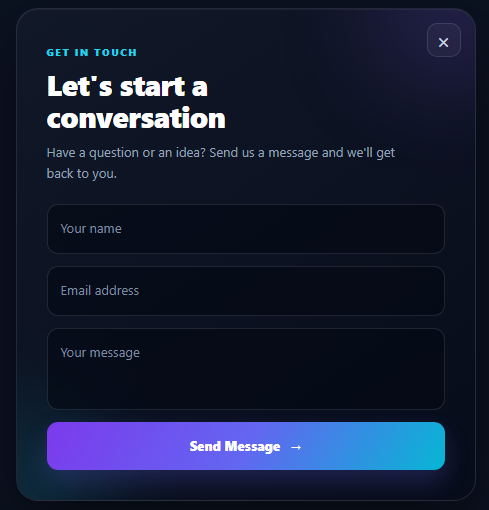Image resolution: width=489 pixels, height=510 pixels.
Task: Submit the form with Send Message button
Action: pyautogui.click(x=246, y=446)
